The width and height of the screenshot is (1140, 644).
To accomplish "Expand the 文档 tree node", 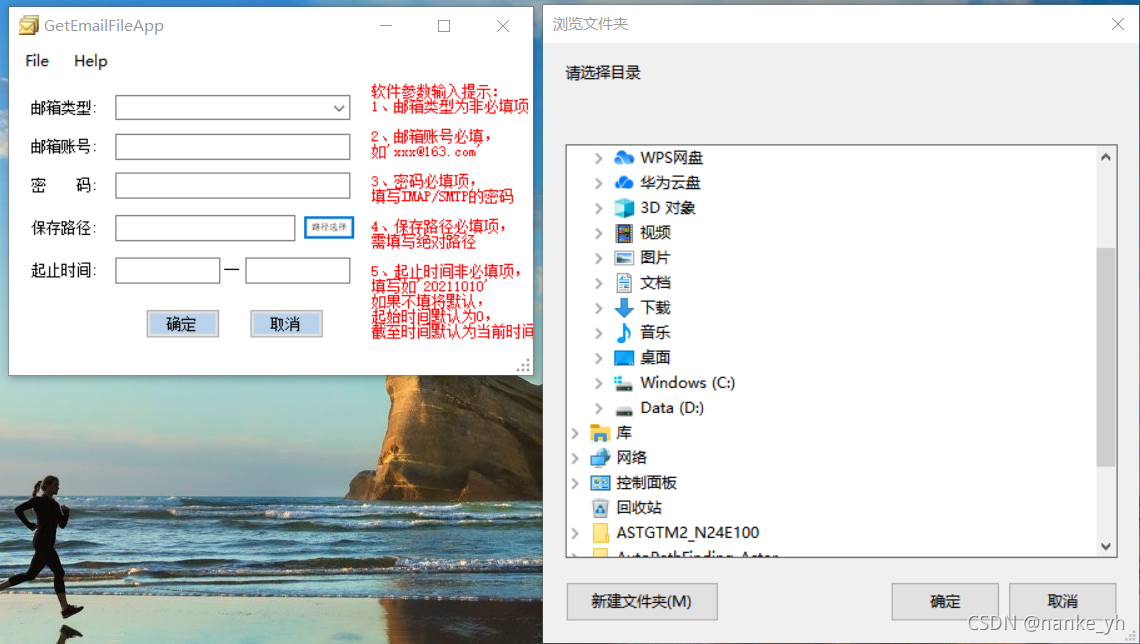I will click(598, 283).
